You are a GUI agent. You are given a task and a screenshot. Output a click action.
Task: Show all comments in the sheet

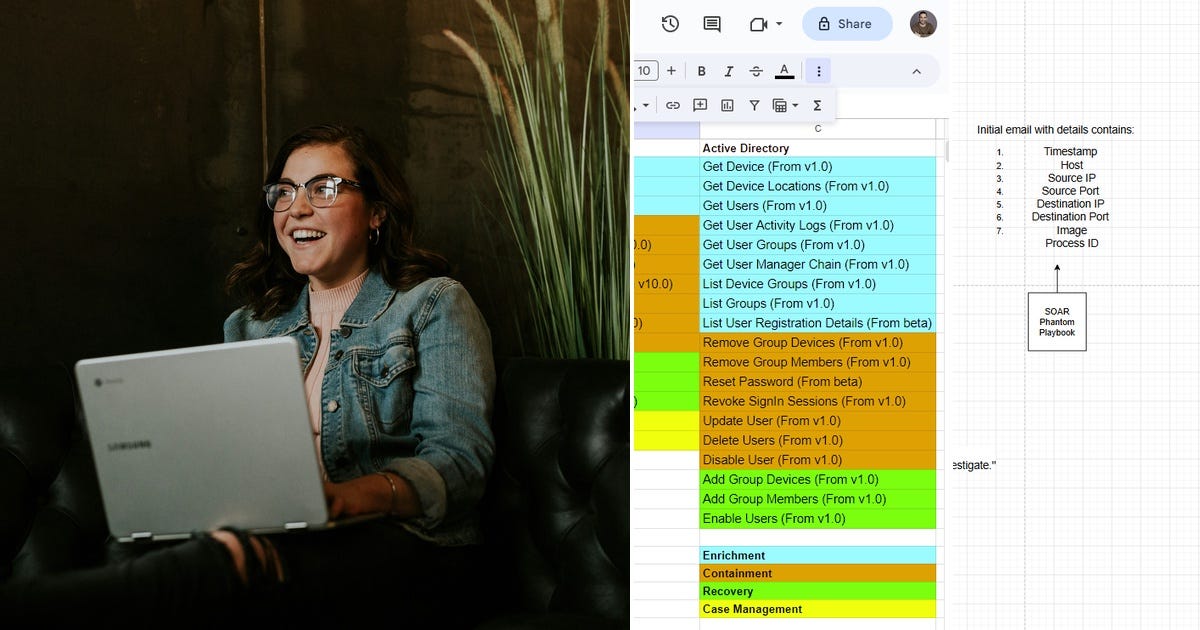(x=713, y=23)
